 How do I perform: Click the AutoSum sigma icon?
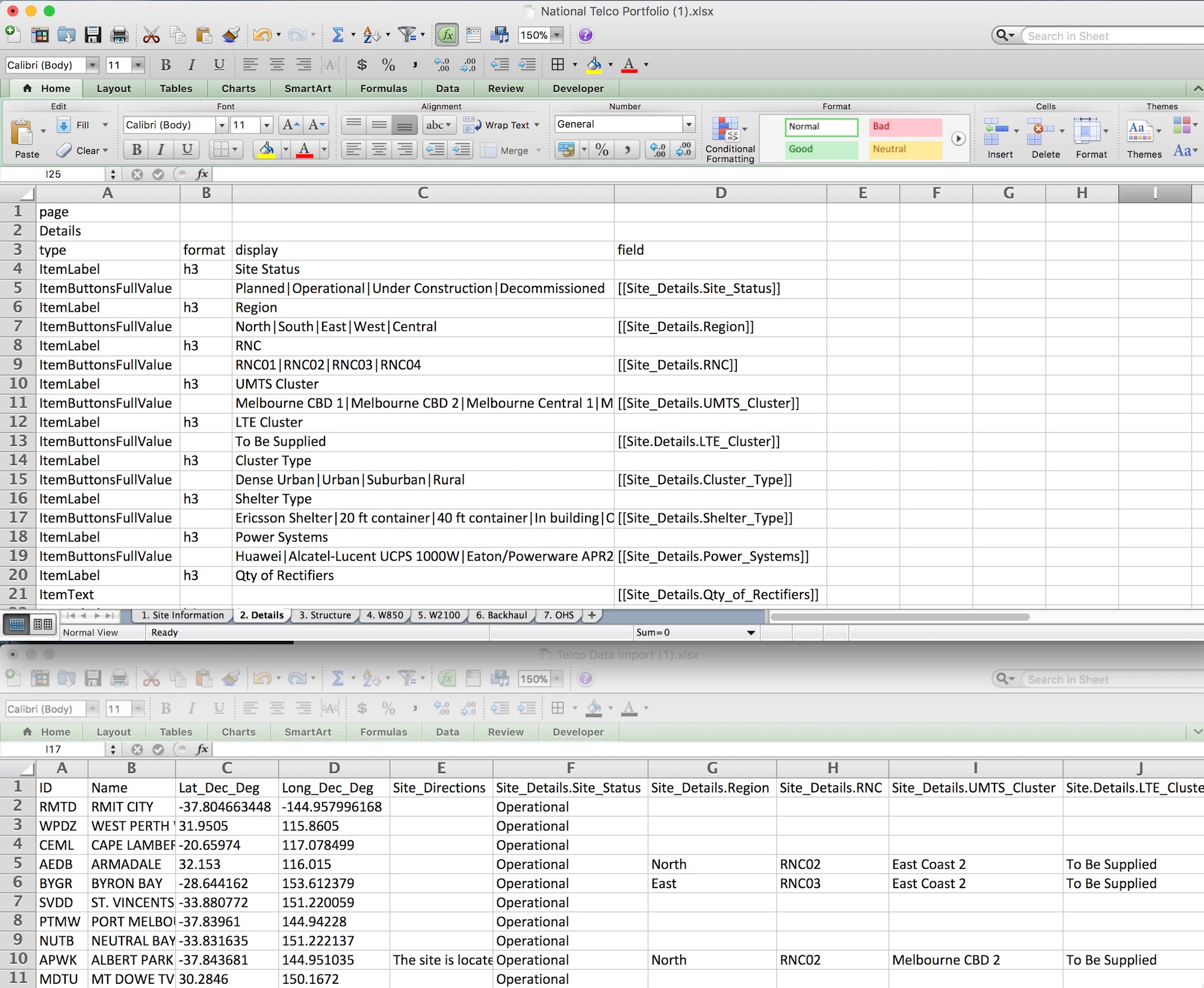pos(338,35)
